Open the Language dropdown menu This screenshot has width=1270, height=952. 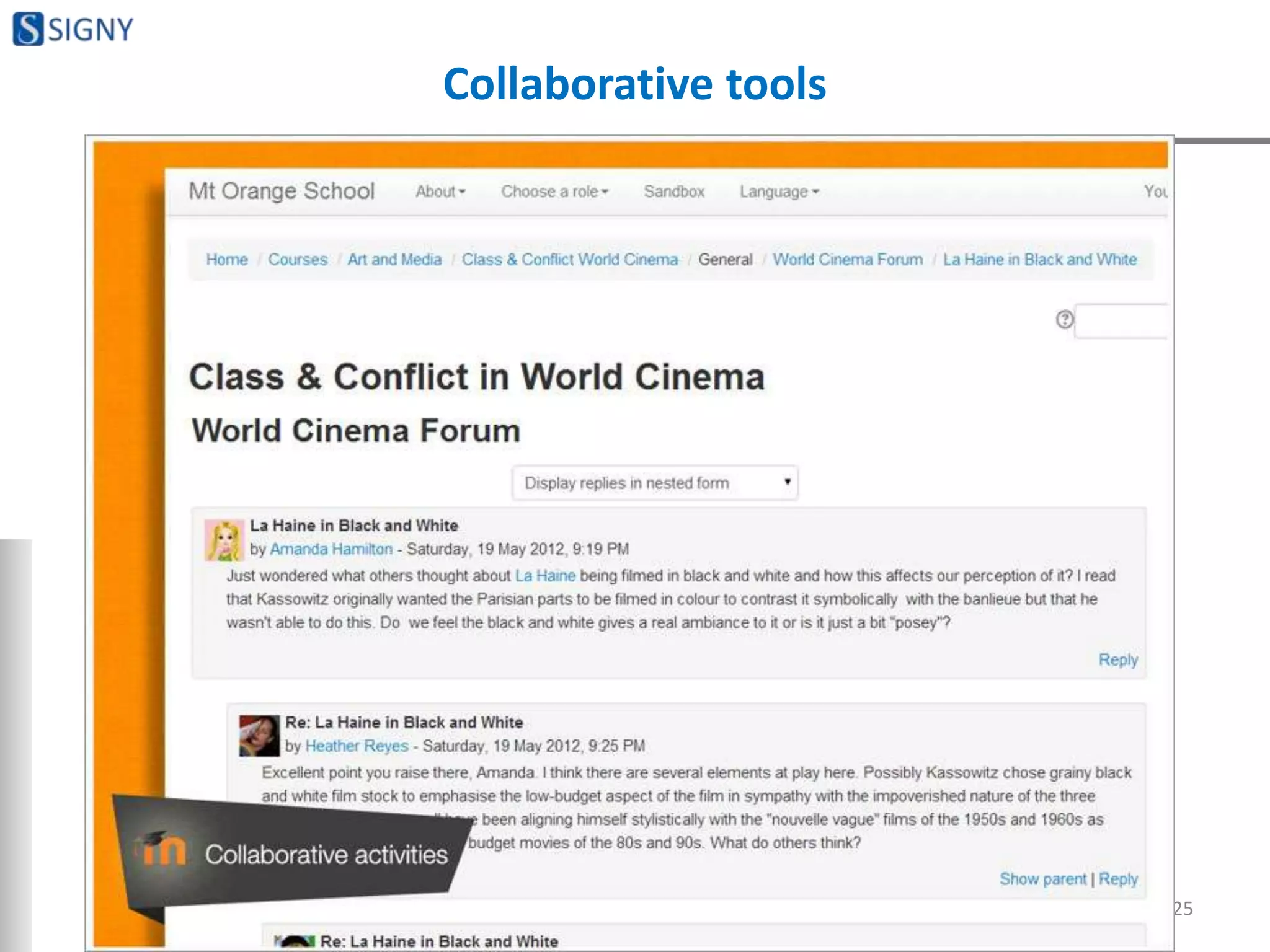[x=779, y=192]
